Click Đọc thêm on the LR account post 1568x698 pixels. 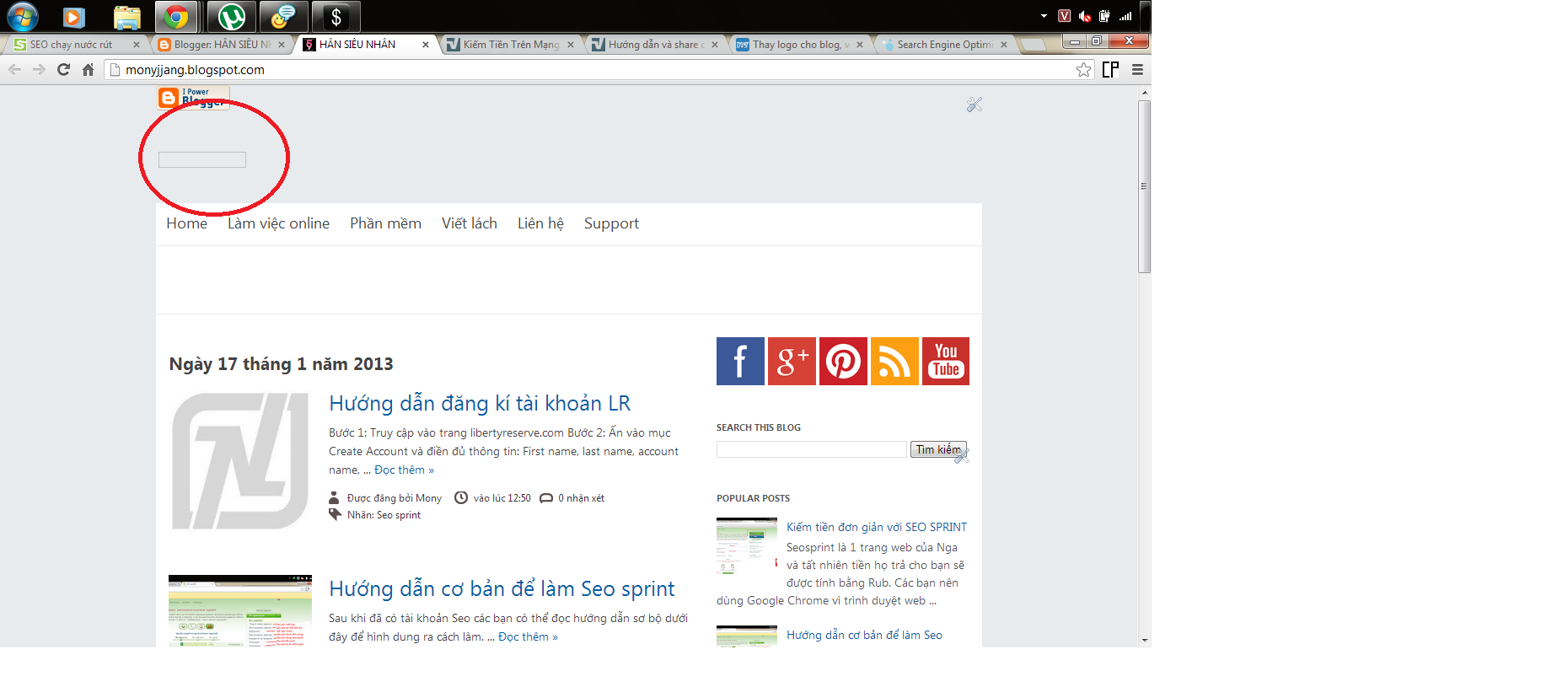tap(404, 470)
